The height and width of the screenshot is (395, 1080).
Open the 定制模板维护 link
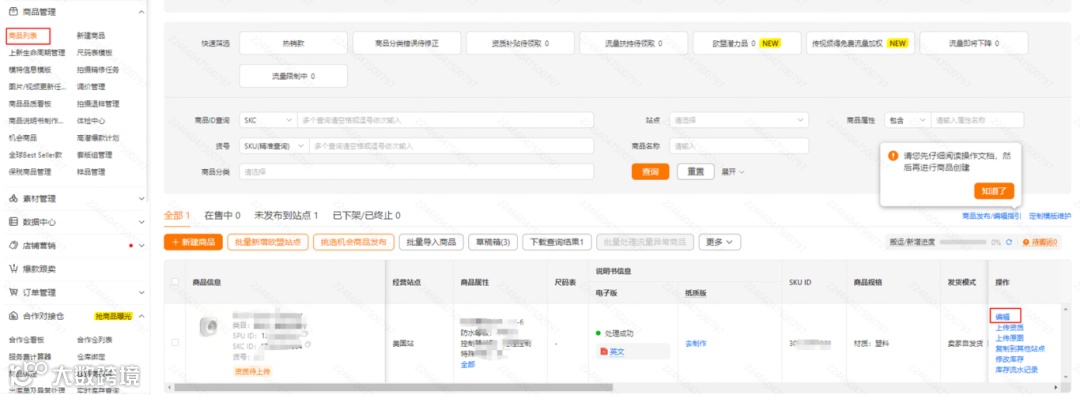tap(1050, 216)
